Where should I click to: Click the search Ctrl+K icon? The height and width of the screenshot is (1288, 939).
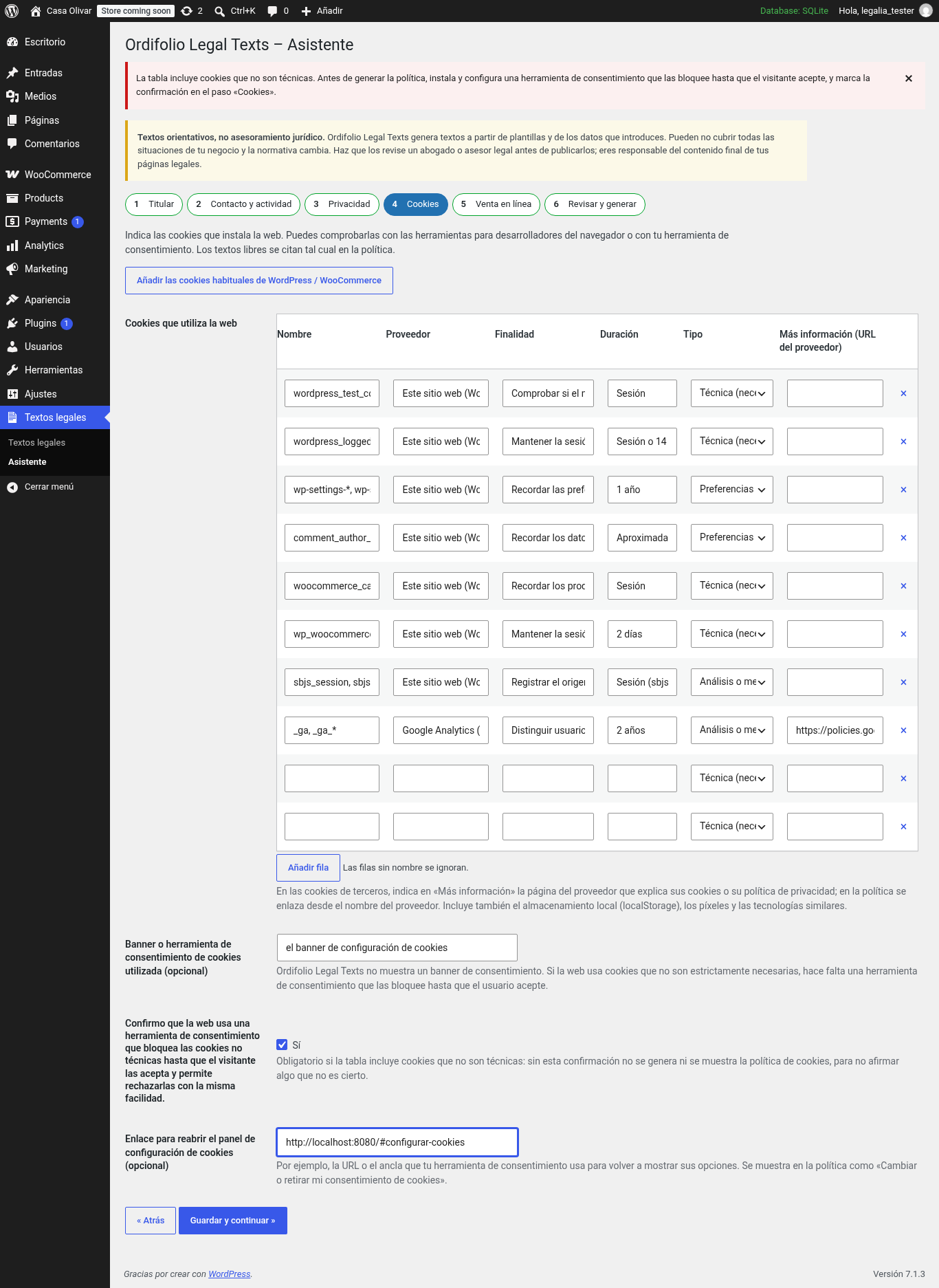coord(235,11)
